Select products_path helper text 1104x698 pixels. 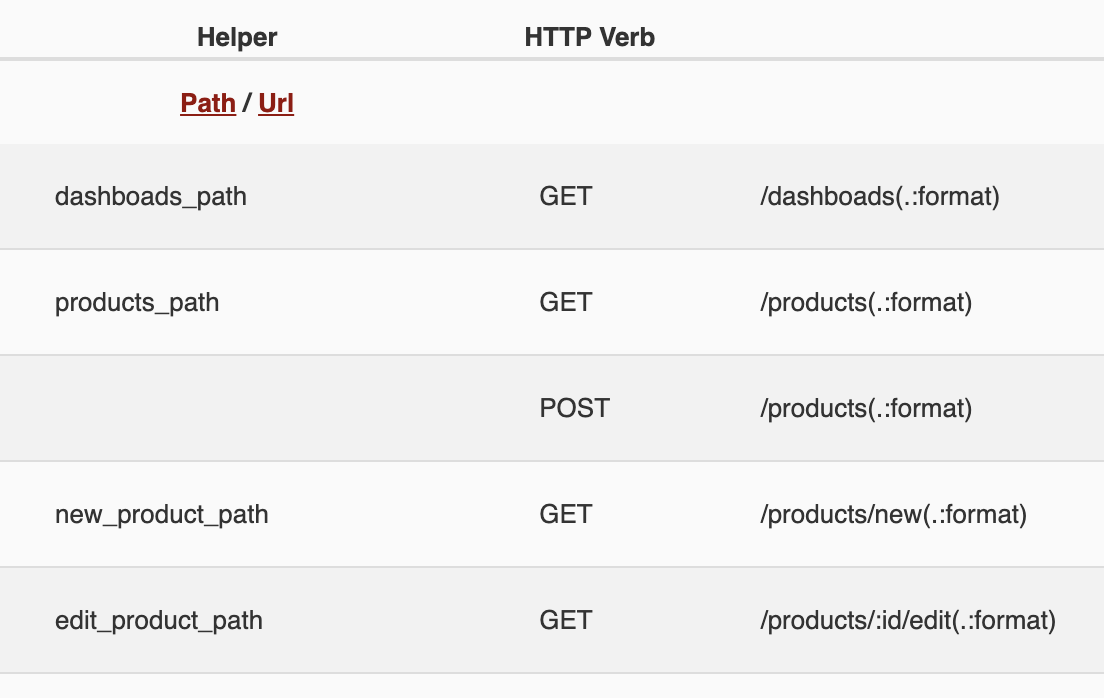coord(137,302)
